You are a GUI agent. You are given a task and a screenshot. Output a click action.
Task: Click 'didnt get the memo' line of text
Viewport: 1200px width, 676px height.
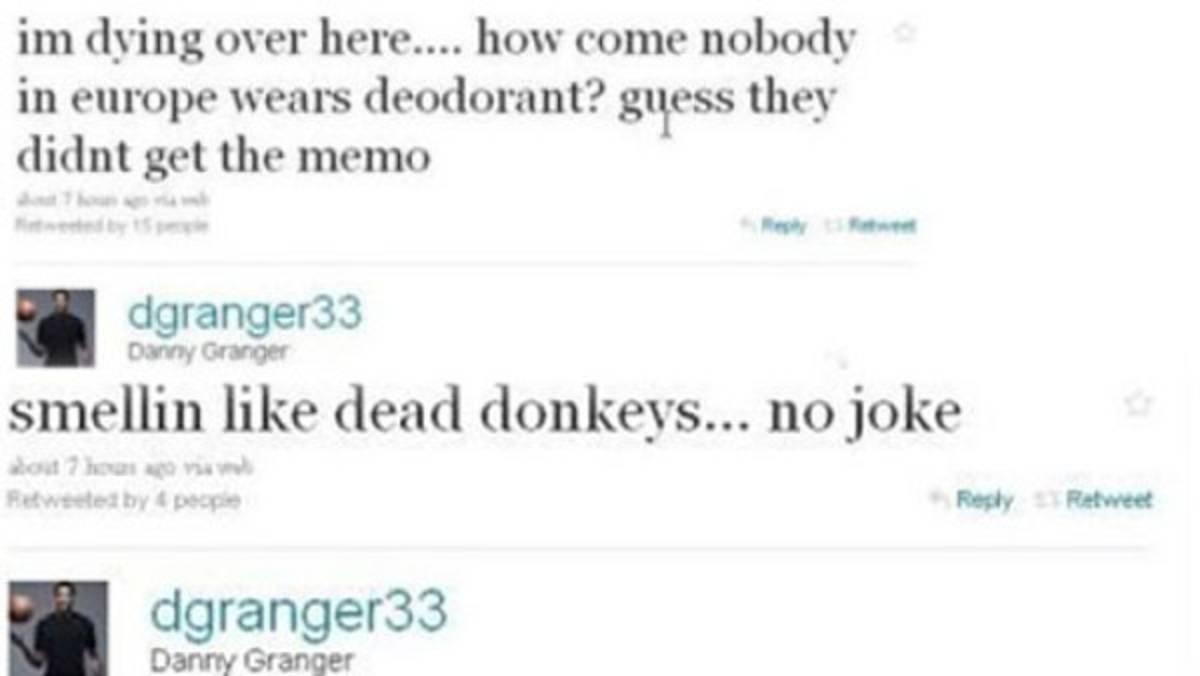point(224,157)
